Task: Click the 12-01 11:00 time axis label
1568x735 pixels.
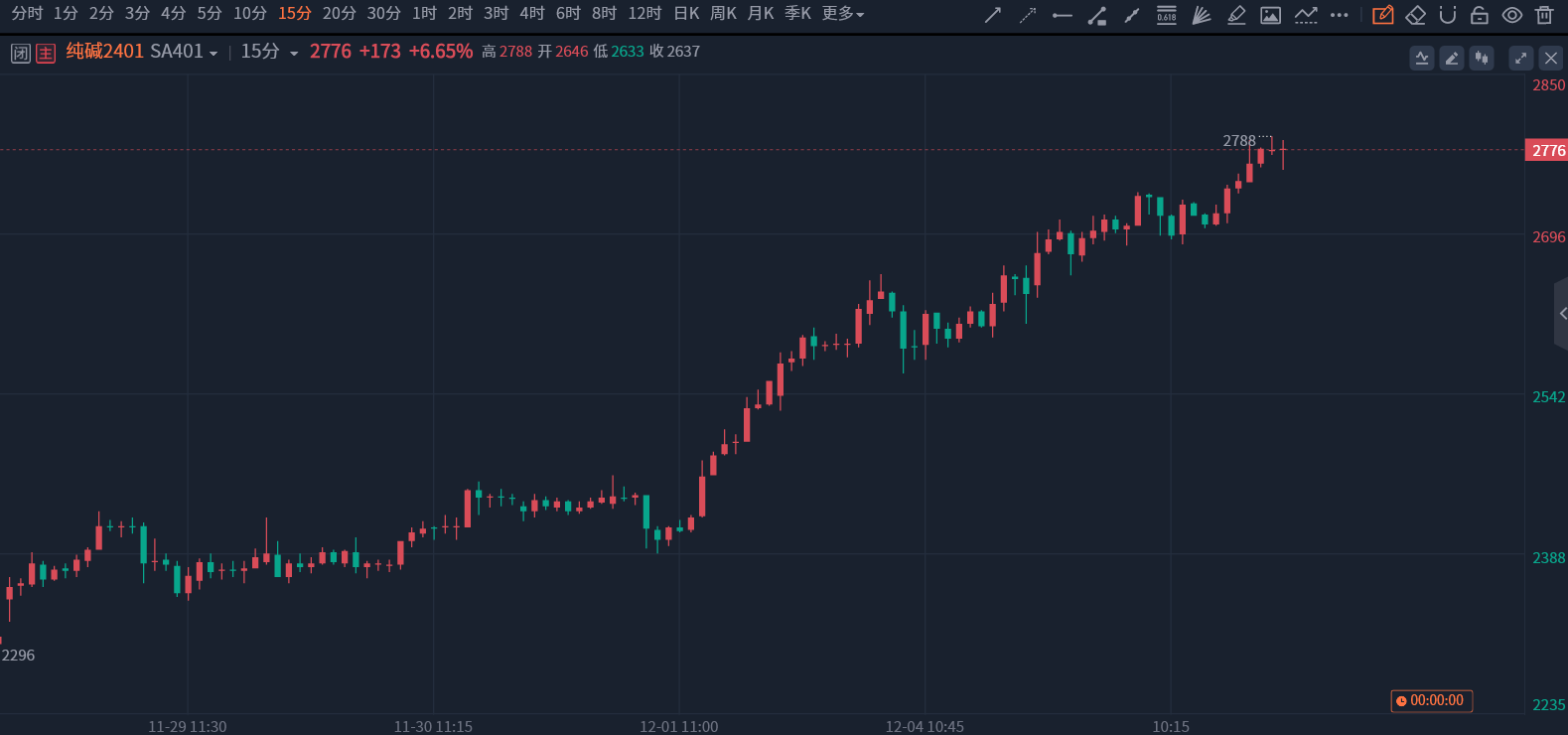Action: pyautogui.click(x=679, y=726)
